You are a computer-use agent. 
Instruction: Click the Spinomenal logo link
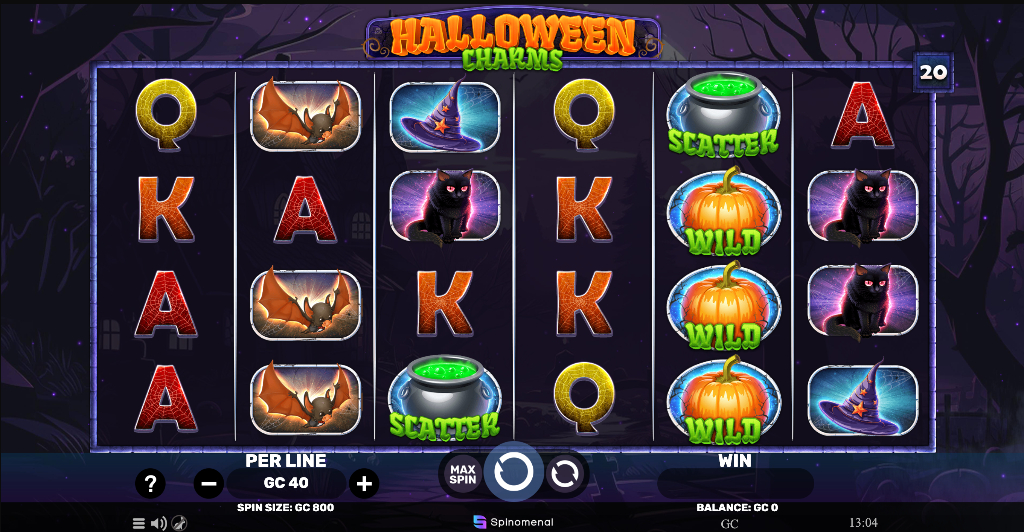click(x=513, y=522)
